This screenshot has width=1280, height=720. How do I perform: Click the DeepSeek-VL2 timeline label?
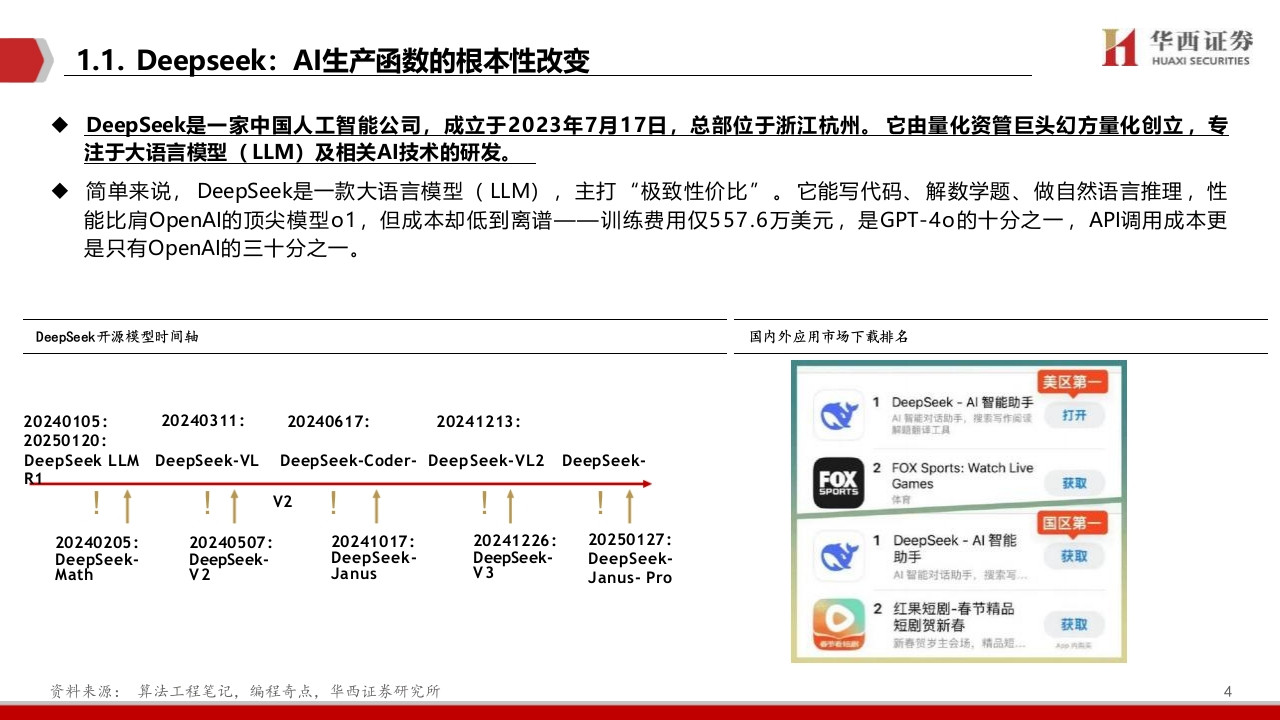pos(486,461)
